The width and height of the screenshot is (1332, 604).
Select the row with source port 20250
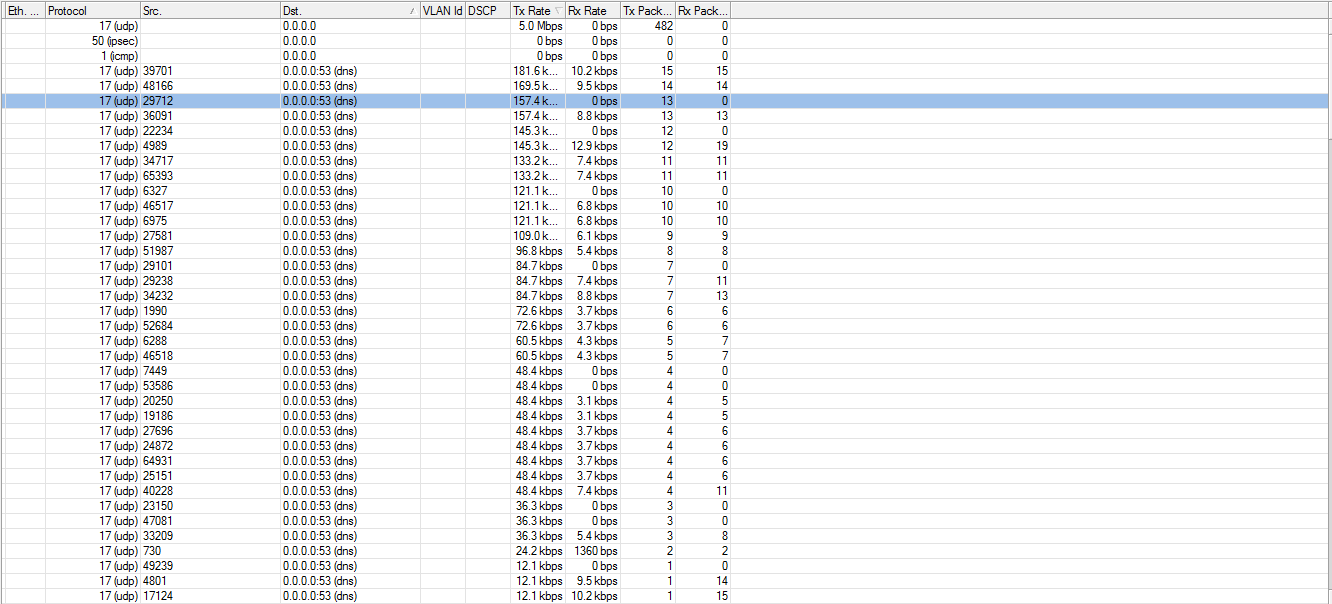(666, 401)
